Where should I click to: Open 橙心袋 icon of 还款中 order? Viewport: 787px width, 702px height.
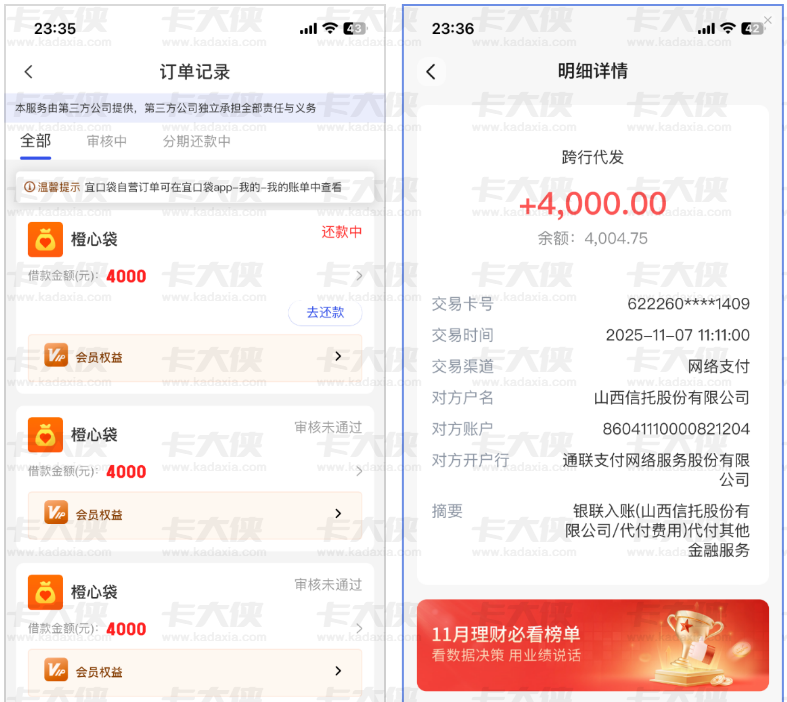tap(45, 239)
